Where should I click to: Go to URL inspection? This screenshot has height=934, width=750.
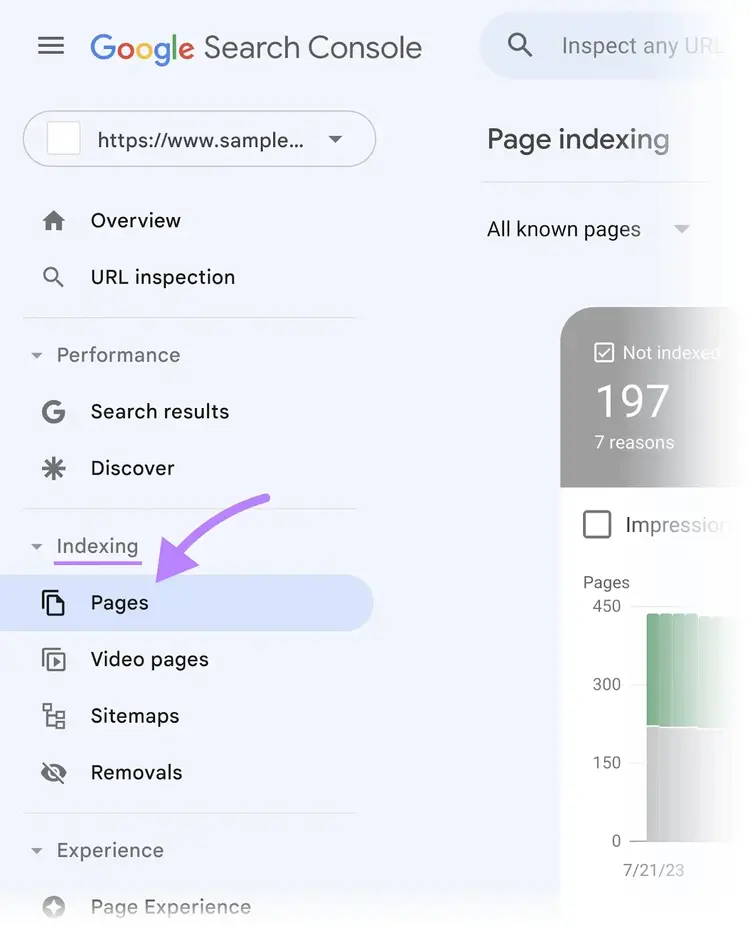click(x=163, y=278)
